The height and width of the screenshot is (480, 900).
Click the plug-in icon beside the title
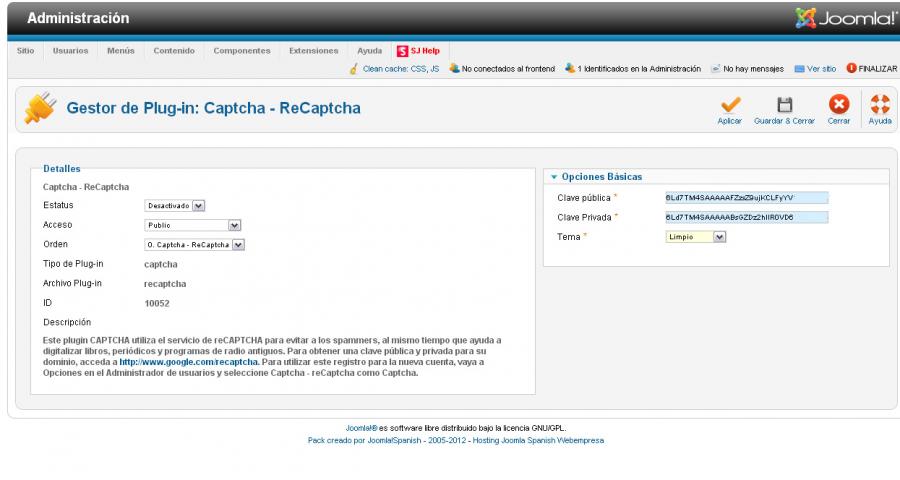click(40, 107)
